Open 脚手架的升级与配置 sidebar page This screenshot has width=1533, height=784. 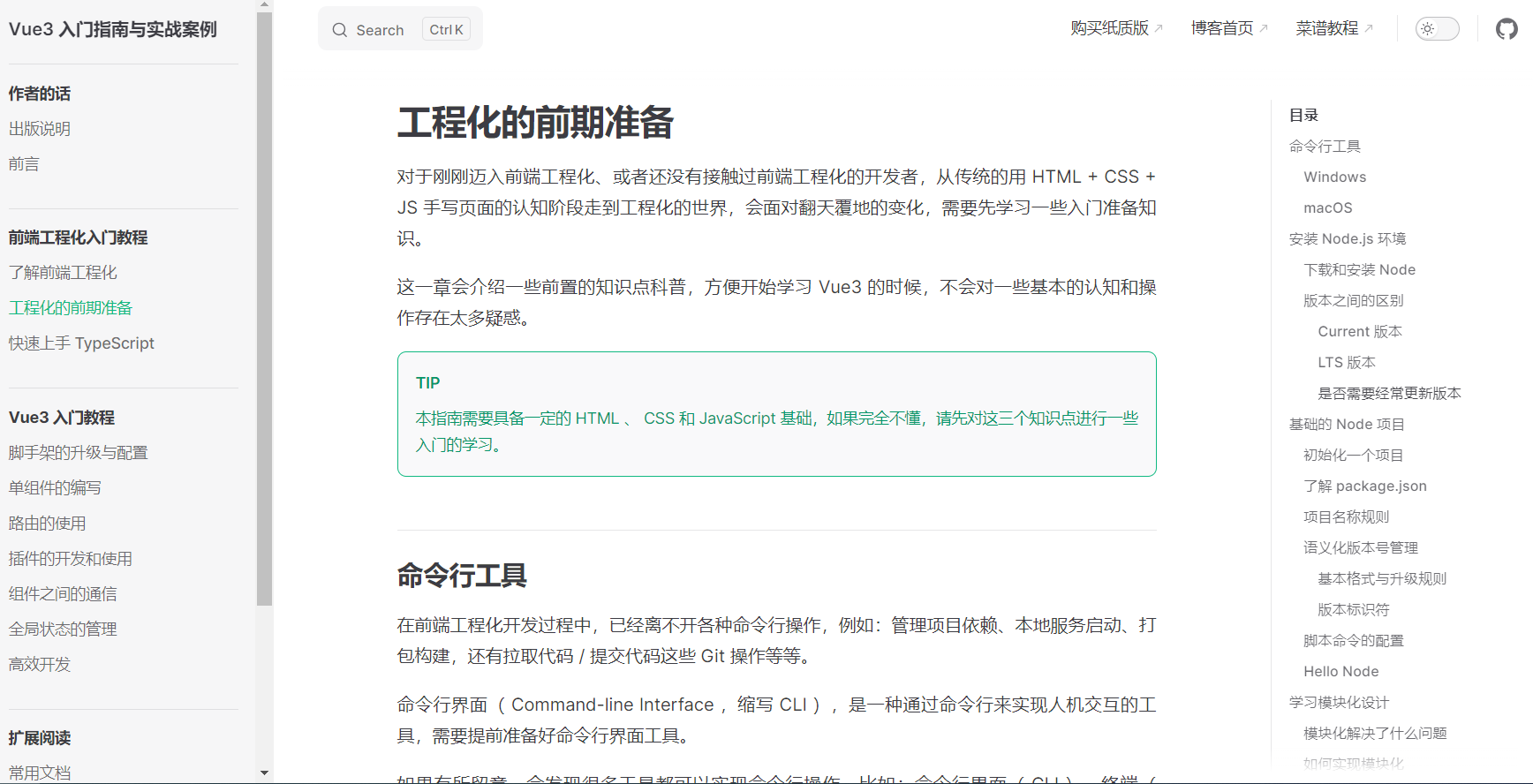79,453
